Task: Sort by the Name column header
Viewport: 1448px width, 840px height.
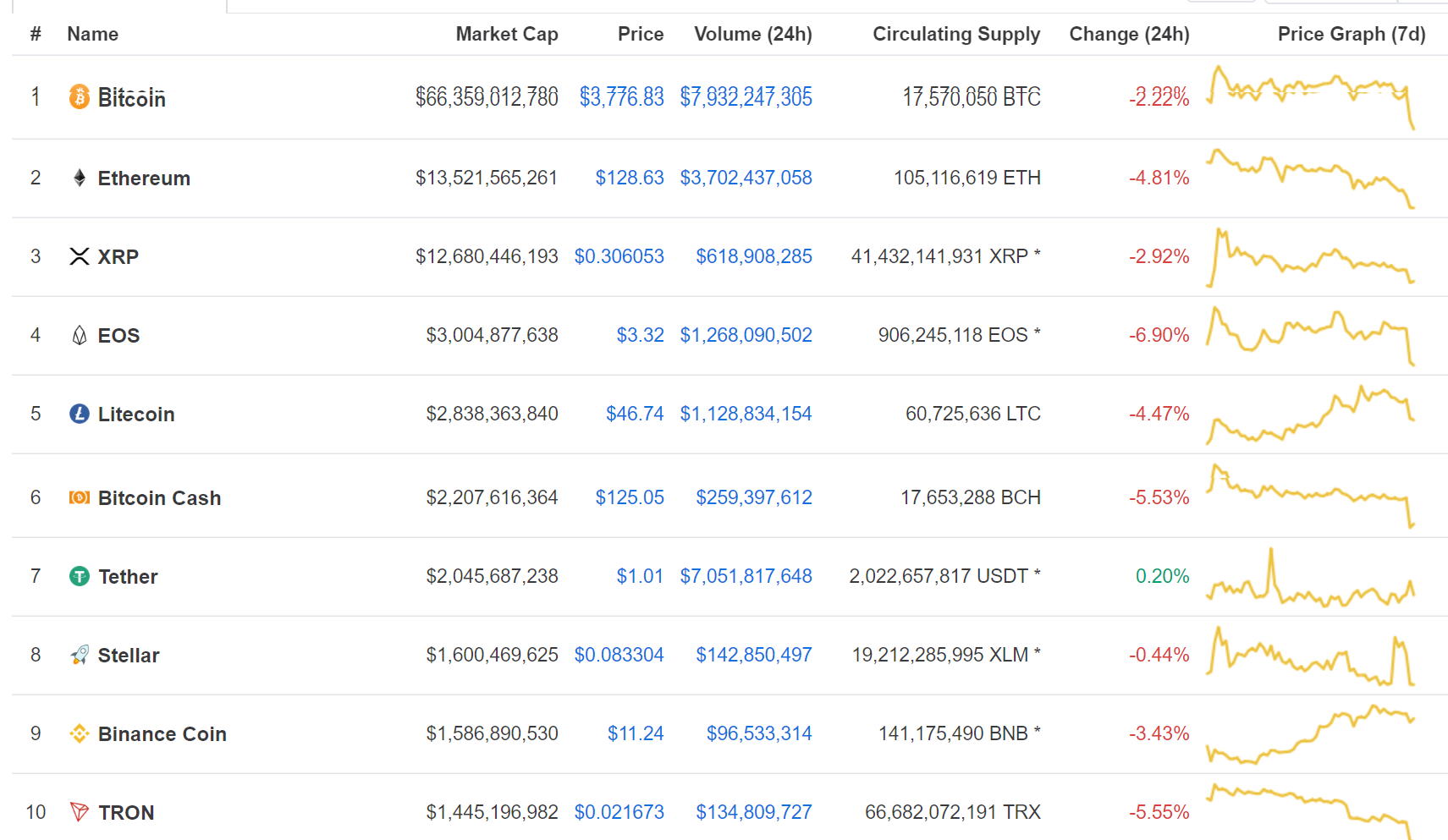Action: tap(92, 34)
